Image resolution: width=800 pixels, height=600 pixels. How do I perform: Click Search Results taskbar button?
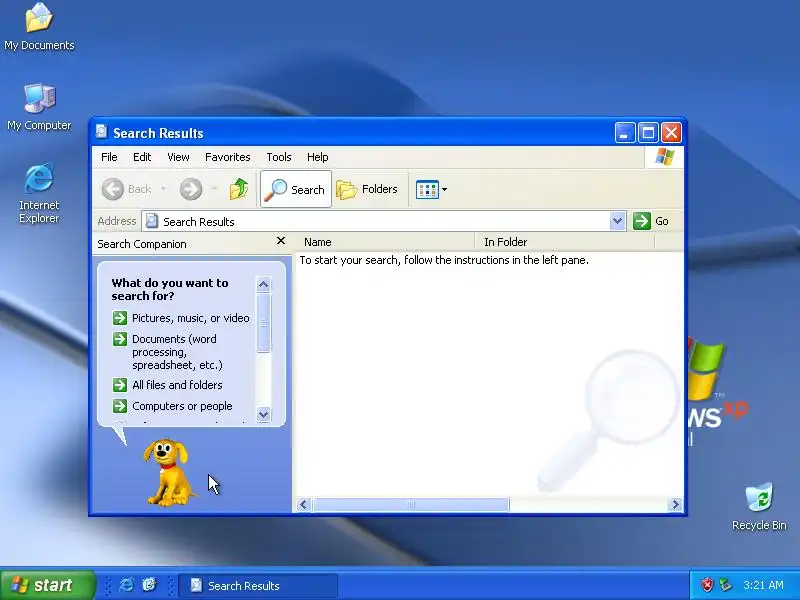coord(259,586)
